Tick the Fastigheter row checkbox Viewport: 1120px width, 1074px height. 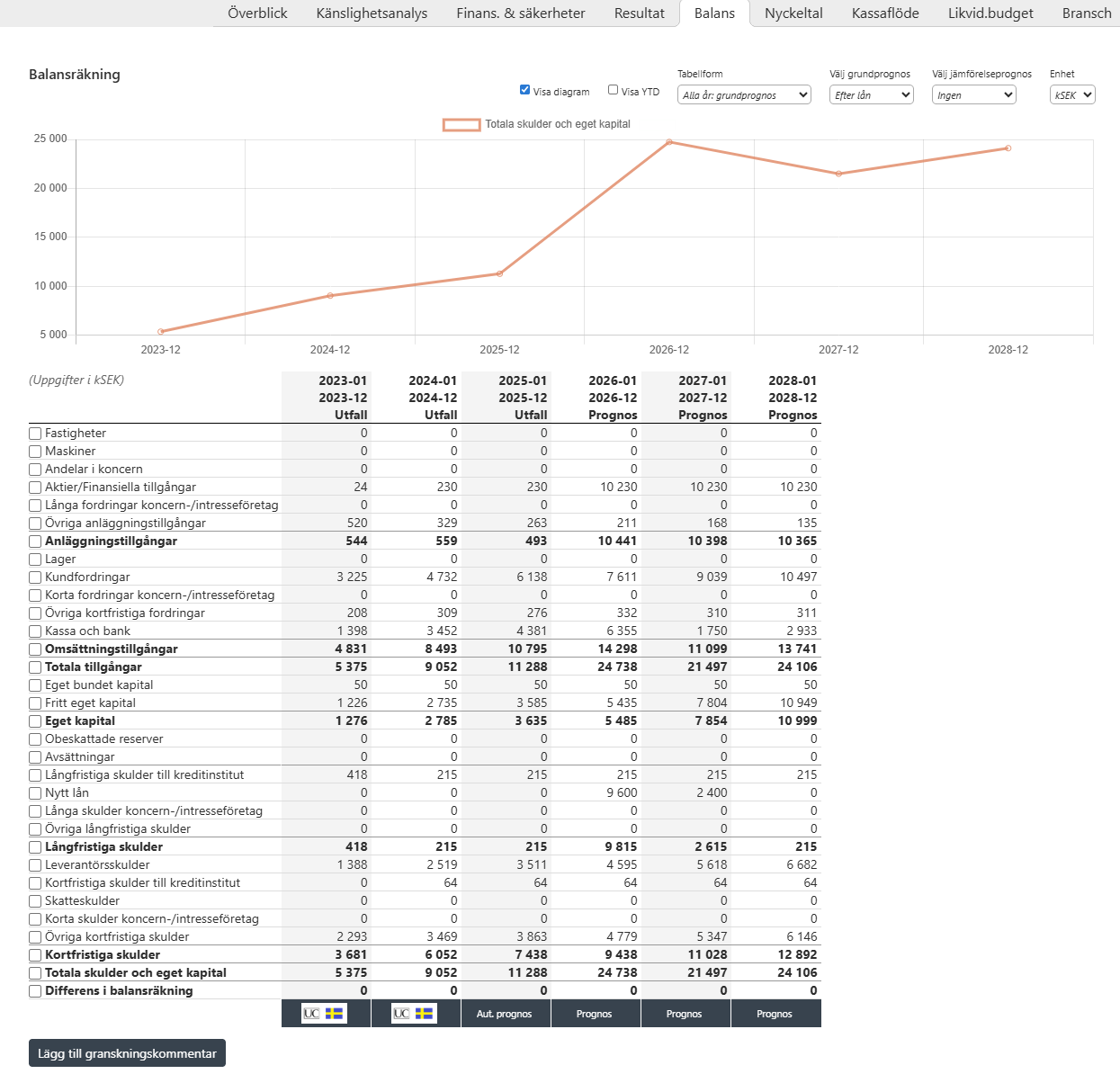coord(35,434)
